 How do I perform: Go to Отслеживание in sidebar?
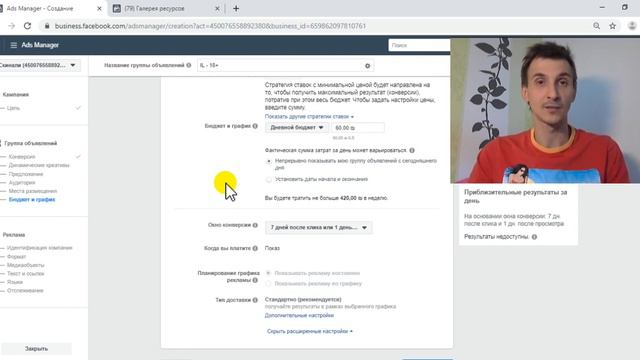(x=25, y=291)
